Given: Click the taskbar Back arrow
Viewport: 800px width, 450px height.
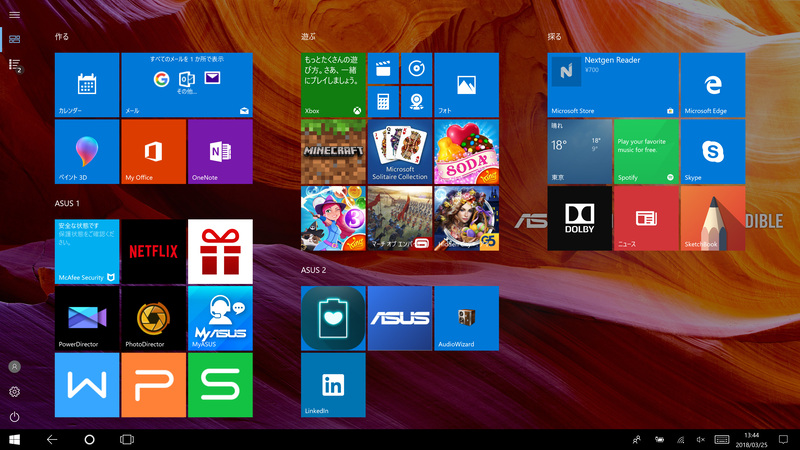Looking at the screenshot, I should [52, 439].
